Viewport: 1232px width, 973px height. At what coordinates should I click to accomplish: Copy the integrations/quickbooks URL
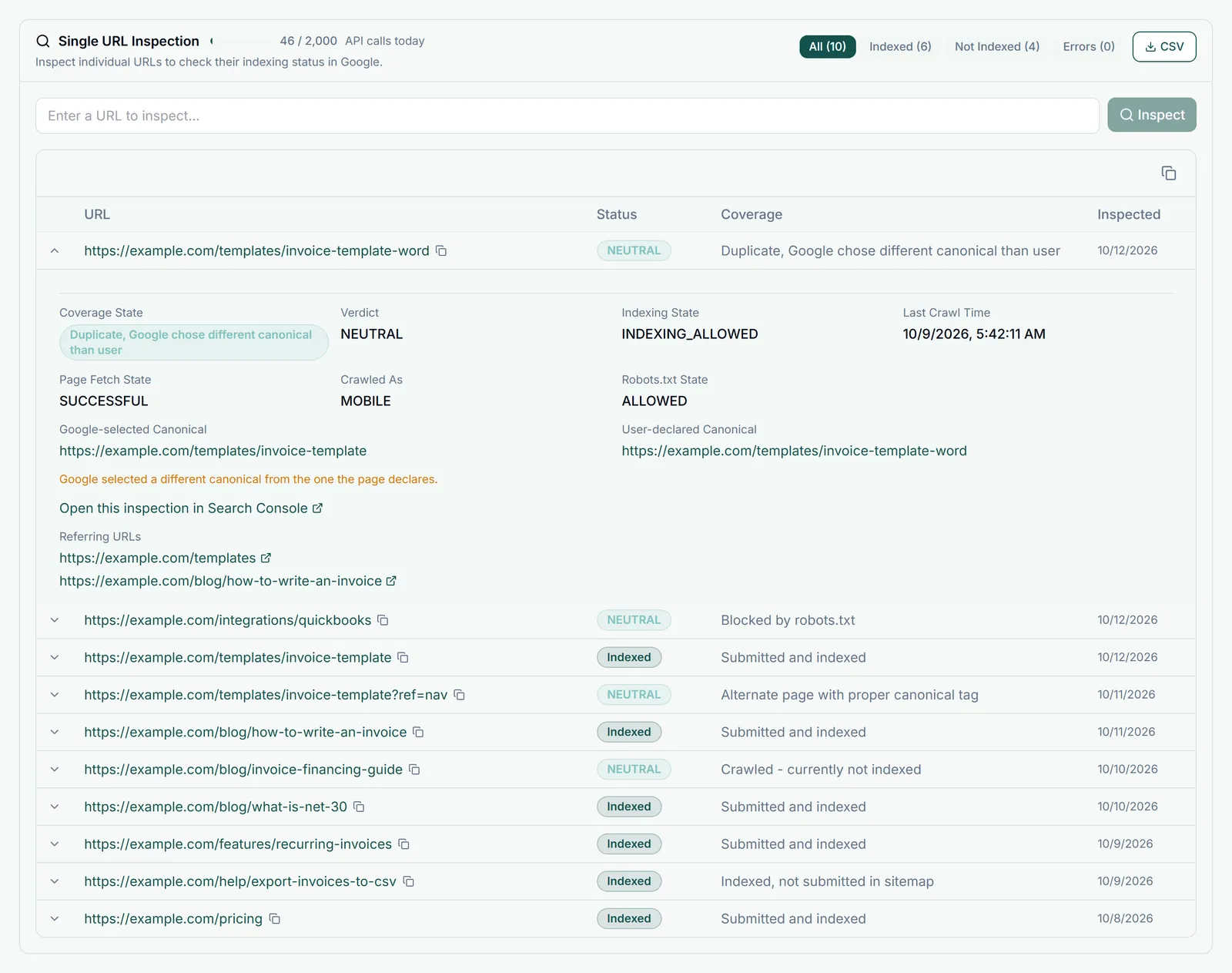coord(383,620)
